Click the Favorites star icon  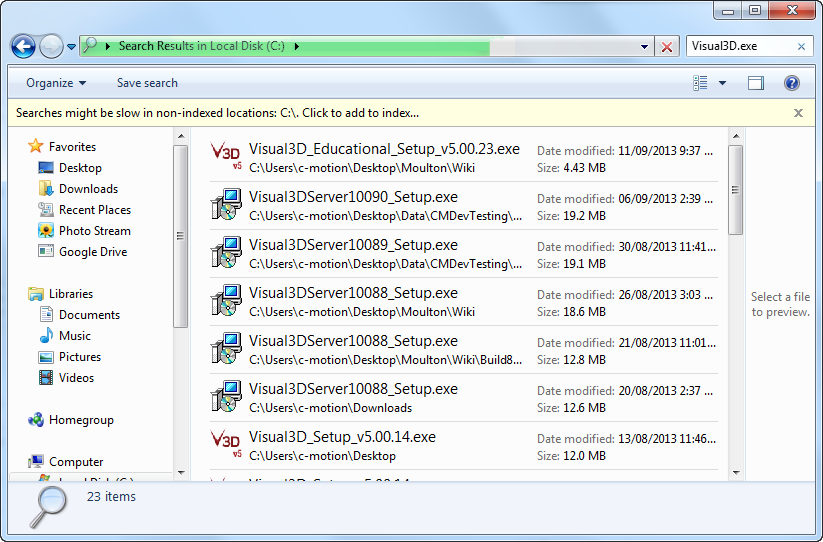[36, 146]
